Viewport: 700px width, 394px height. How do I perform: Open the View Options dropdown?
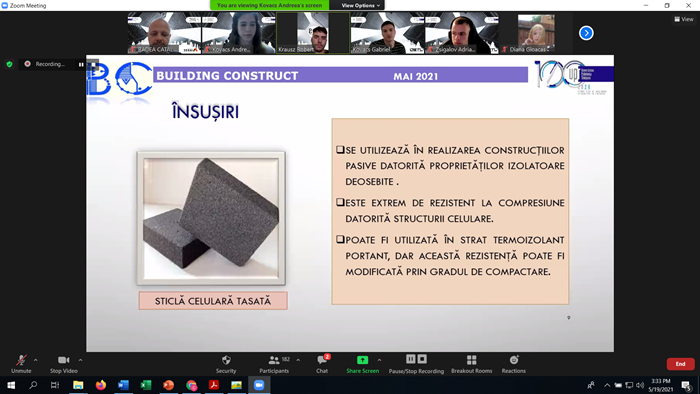coord(360,5)
